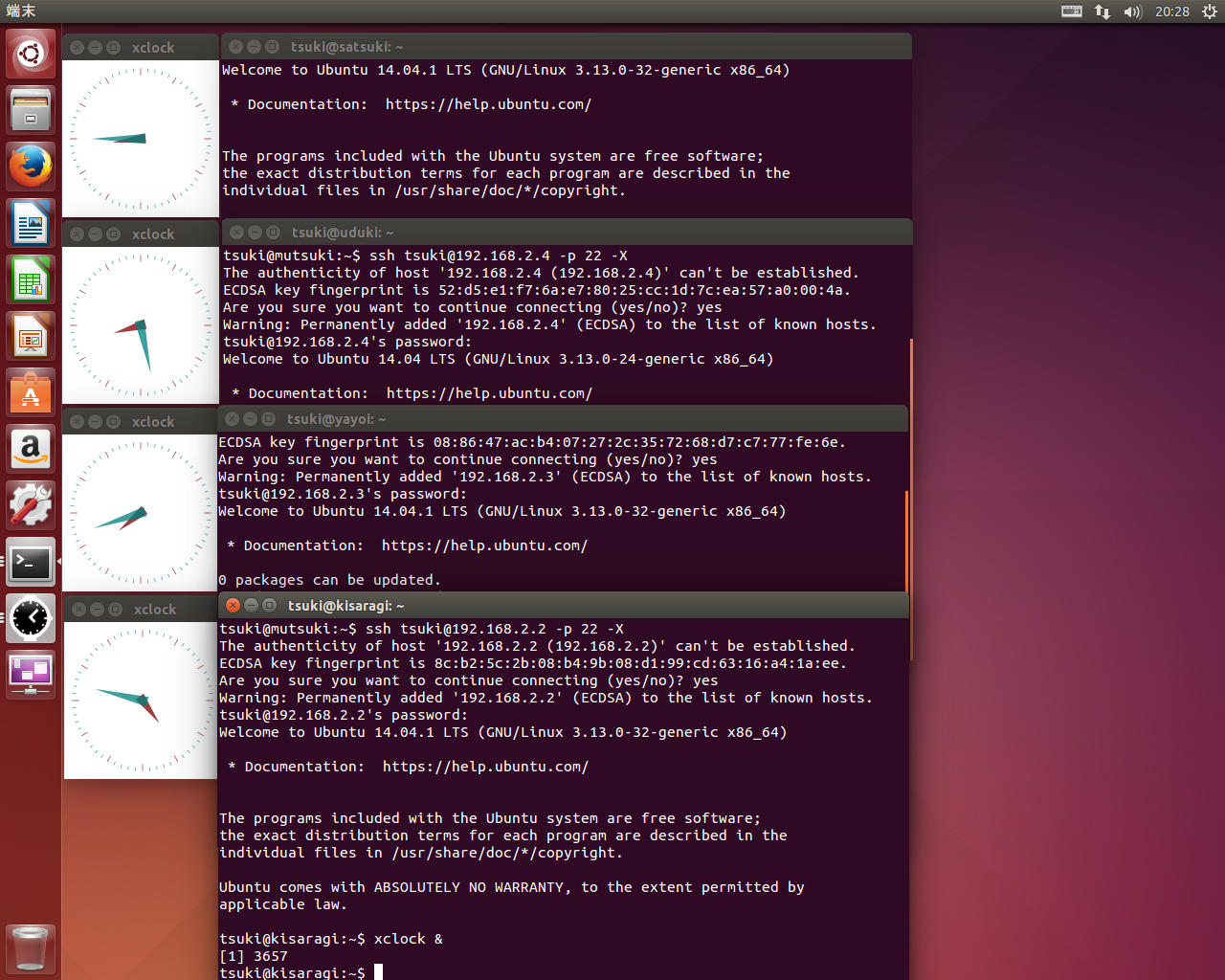Click the fingerprint line starting "08:86:47:ac"

pos(532,442)
